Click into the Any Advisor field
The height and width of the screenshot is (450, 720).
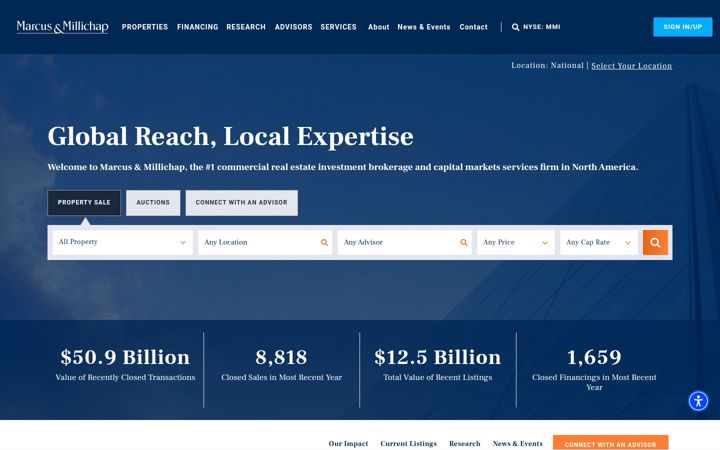(405, 242)
